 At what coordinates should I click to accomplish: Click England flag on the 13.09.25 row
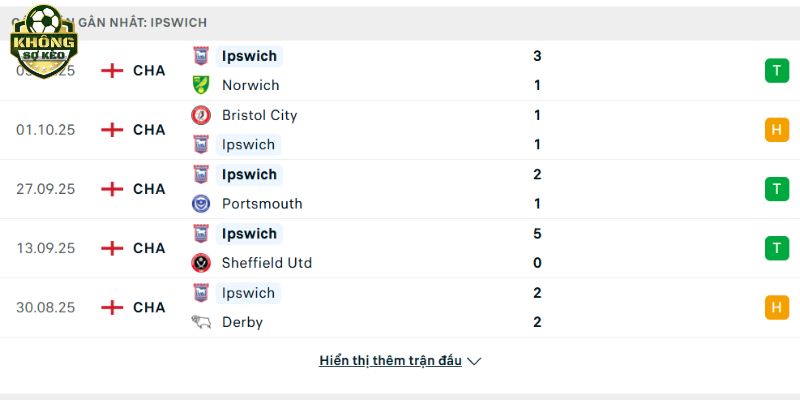coord(113,248)
